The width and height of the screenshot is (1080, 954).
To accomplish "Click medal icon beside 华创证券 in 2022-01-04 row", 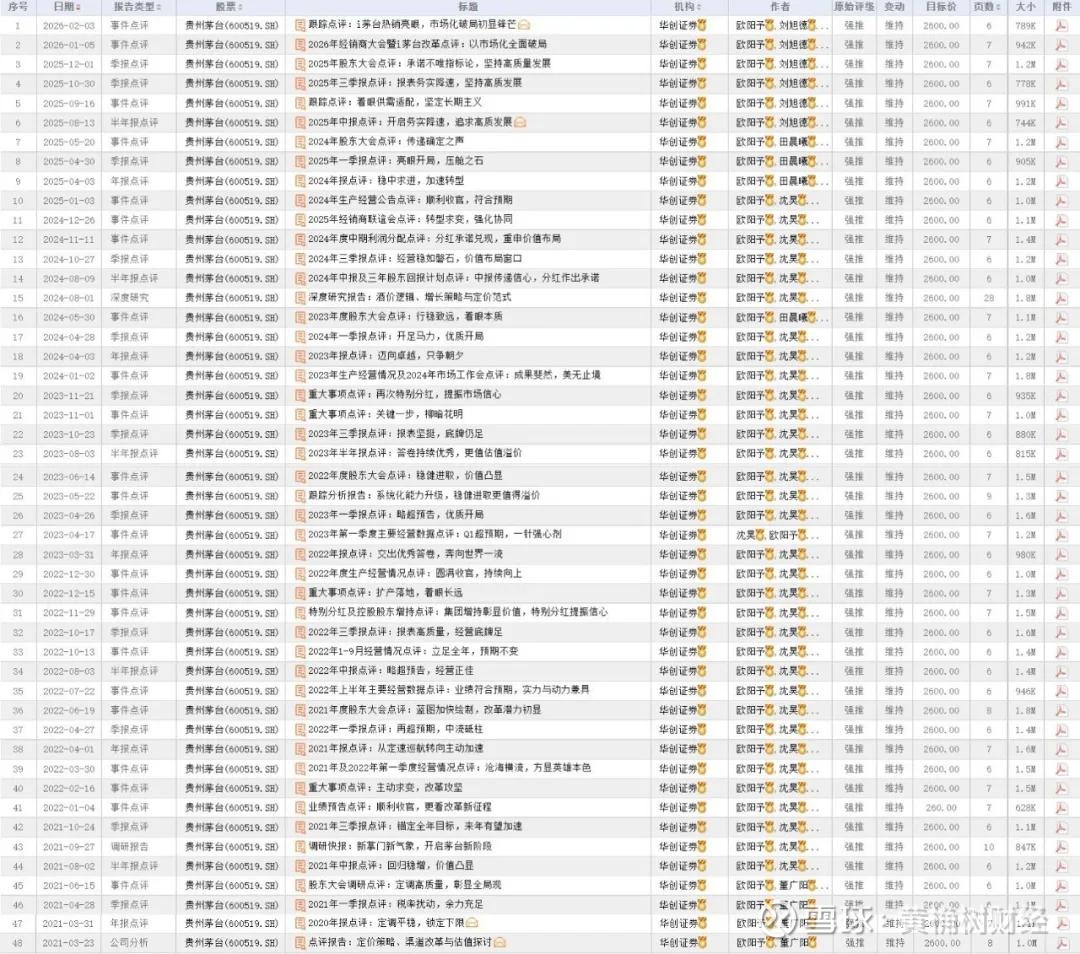I will [702, 807].
